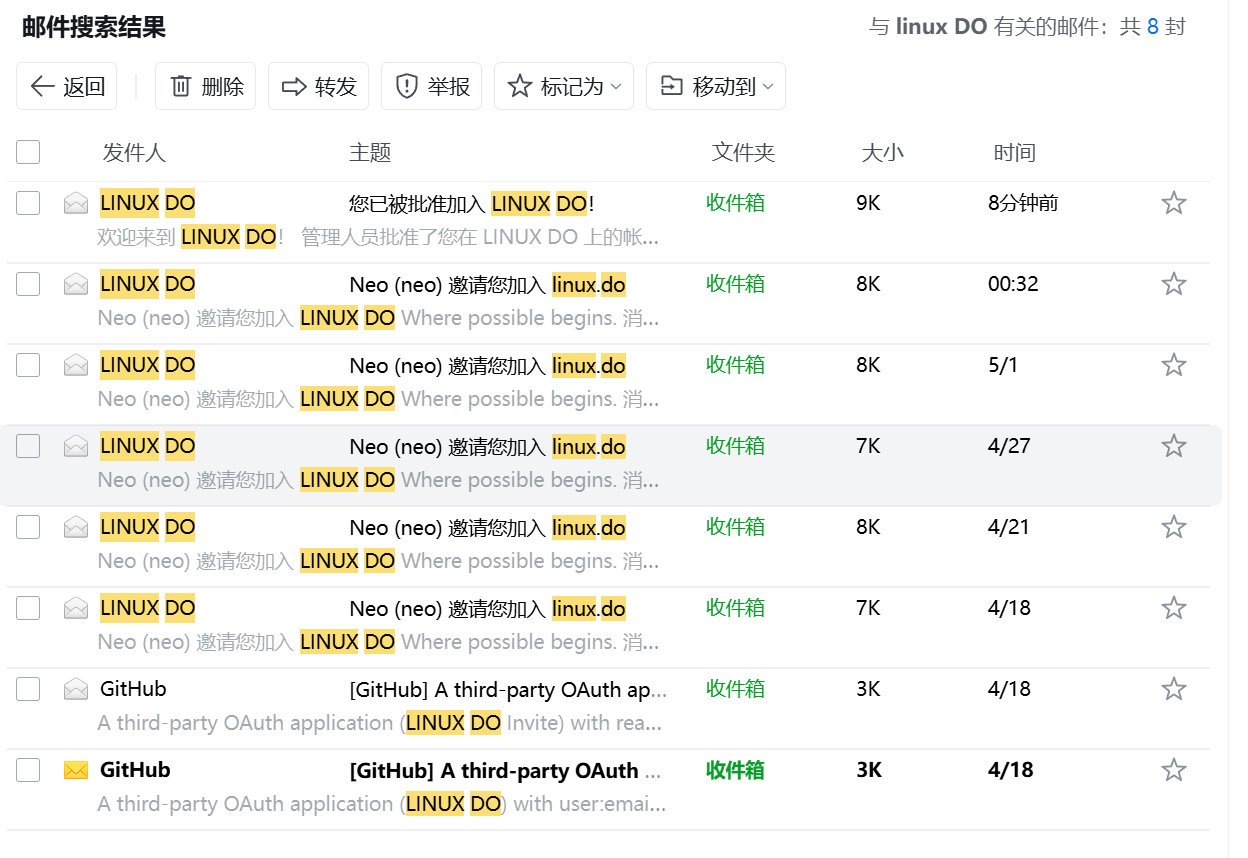Viewport: 1248px width, 858px height.
Task: Click the opened envelope icon of 4/21 email
Action: pos(76,527)
